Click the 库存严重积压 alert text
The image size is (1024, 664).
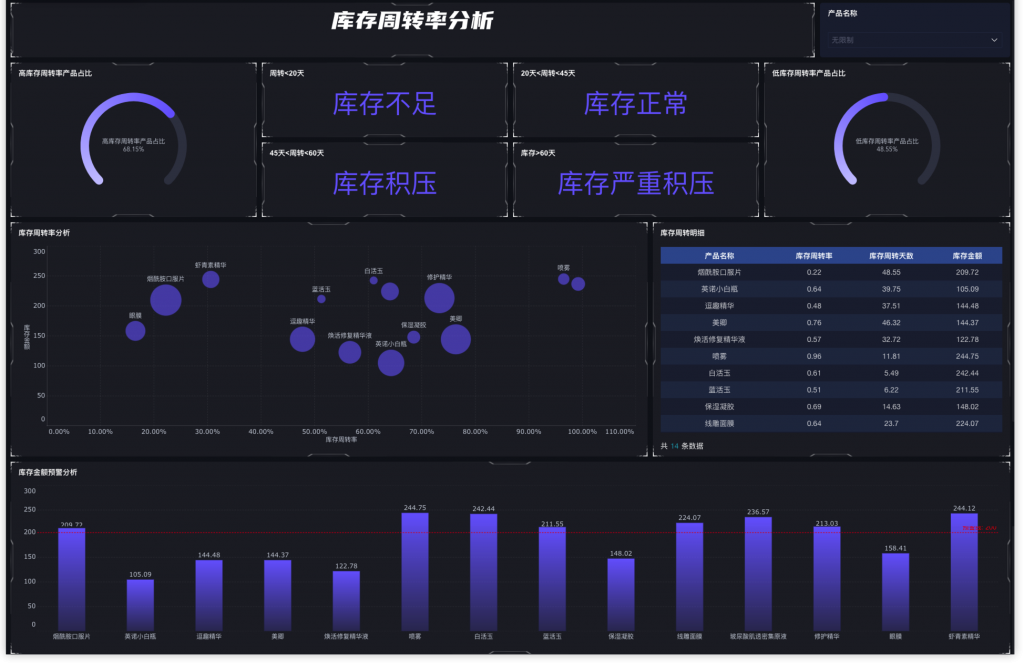[x=637, y=183]
